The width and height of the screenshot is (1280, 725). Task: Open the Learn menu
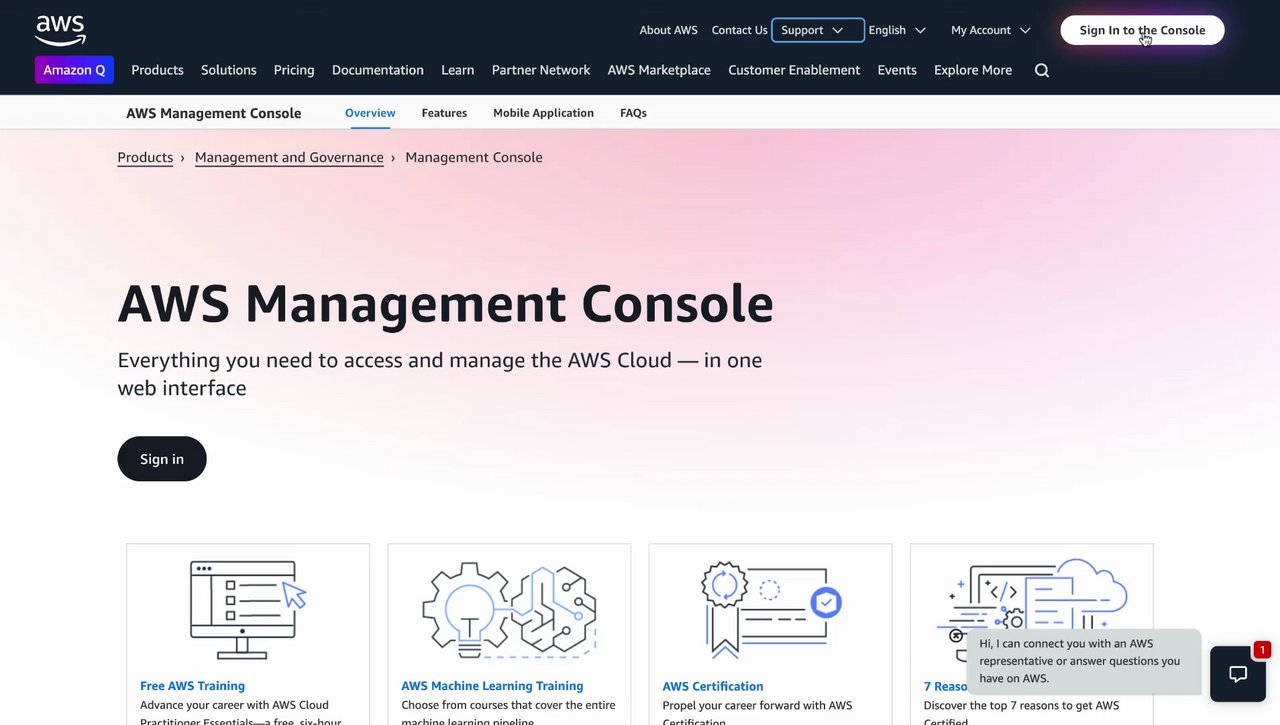(x=458, y=70)
